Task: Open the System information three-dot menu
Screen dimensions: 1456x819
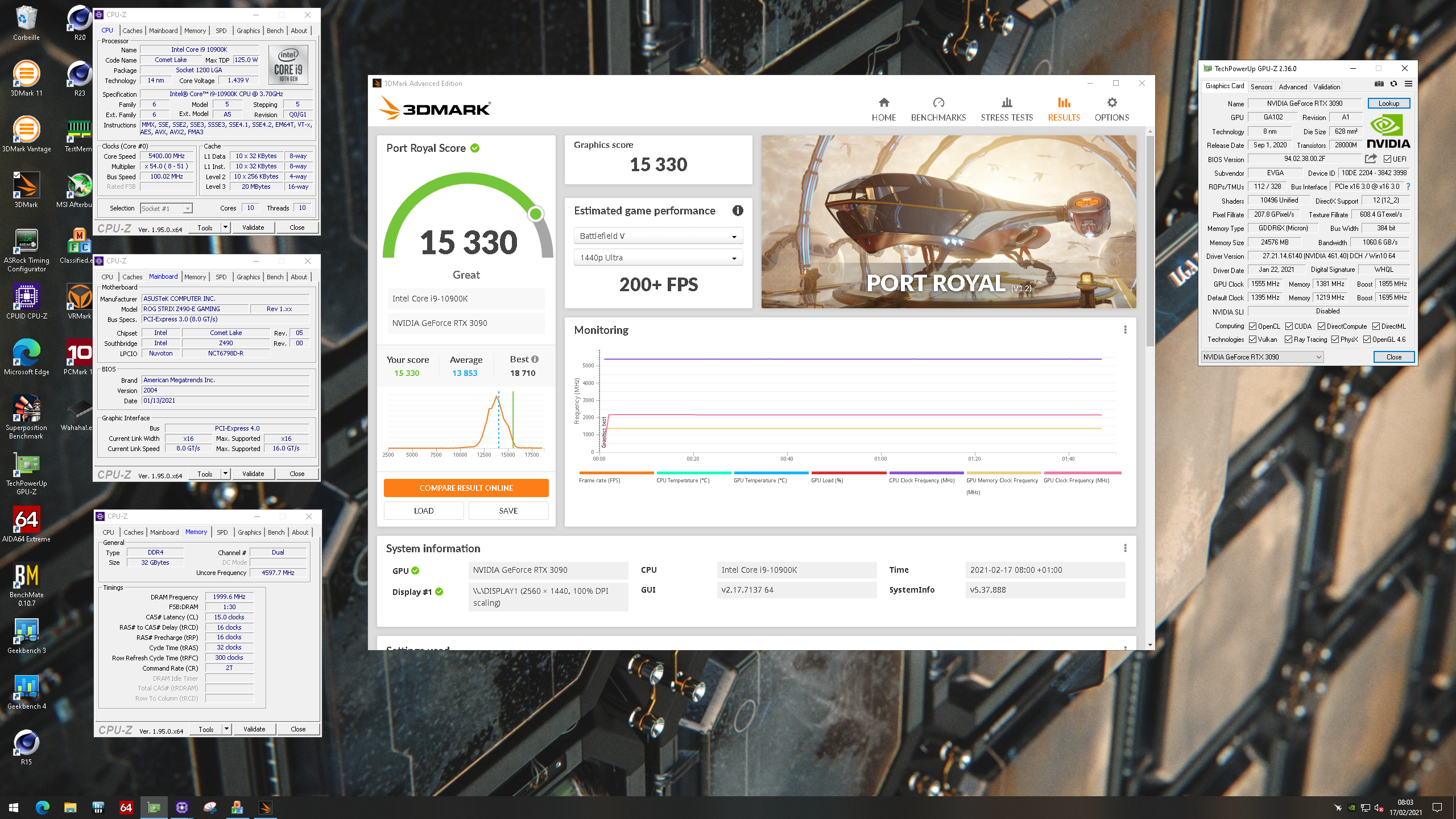Action: point(1125,548)
